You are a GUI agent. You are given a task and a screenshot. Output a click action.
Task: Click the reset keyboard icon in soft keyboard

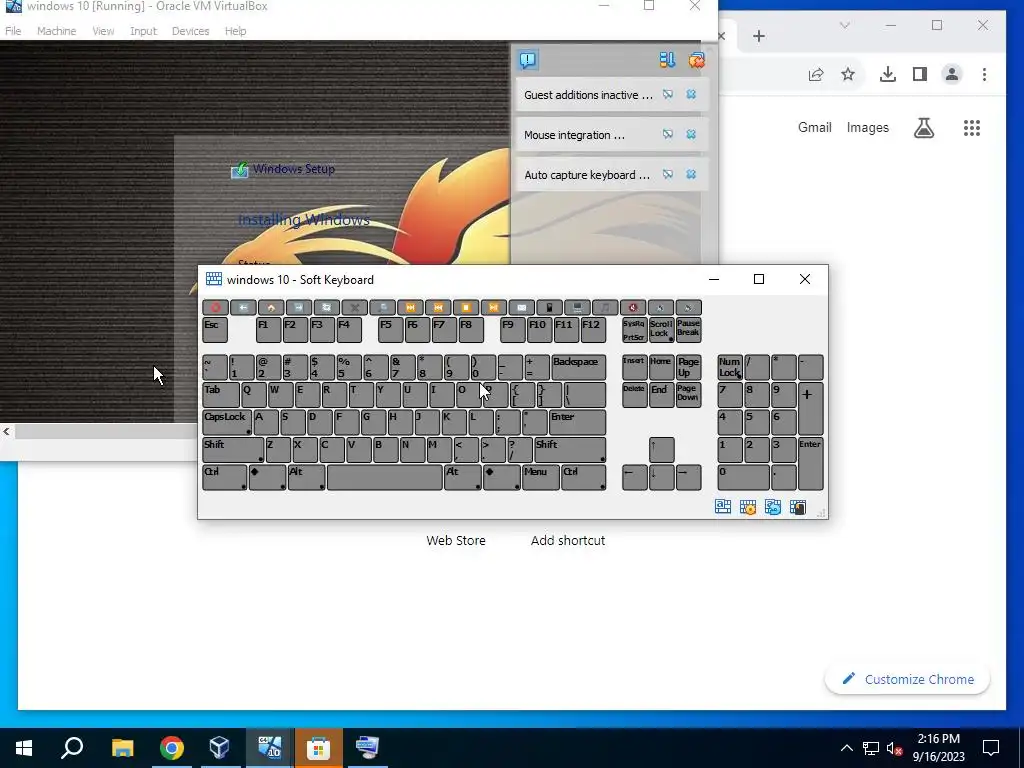pos(773,507)
